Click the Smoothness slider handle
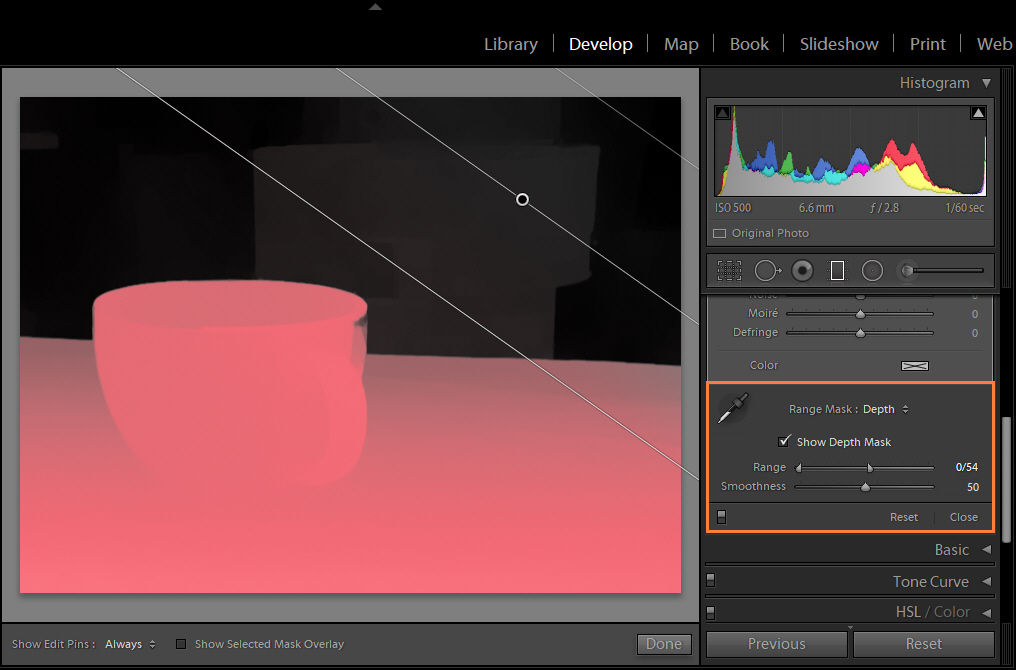1016x670 pixels. point(865,487)
